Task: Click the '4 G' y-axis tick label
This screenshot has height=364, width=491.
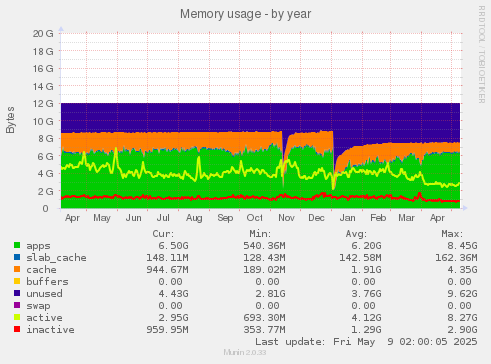Action: coord(46,173)
